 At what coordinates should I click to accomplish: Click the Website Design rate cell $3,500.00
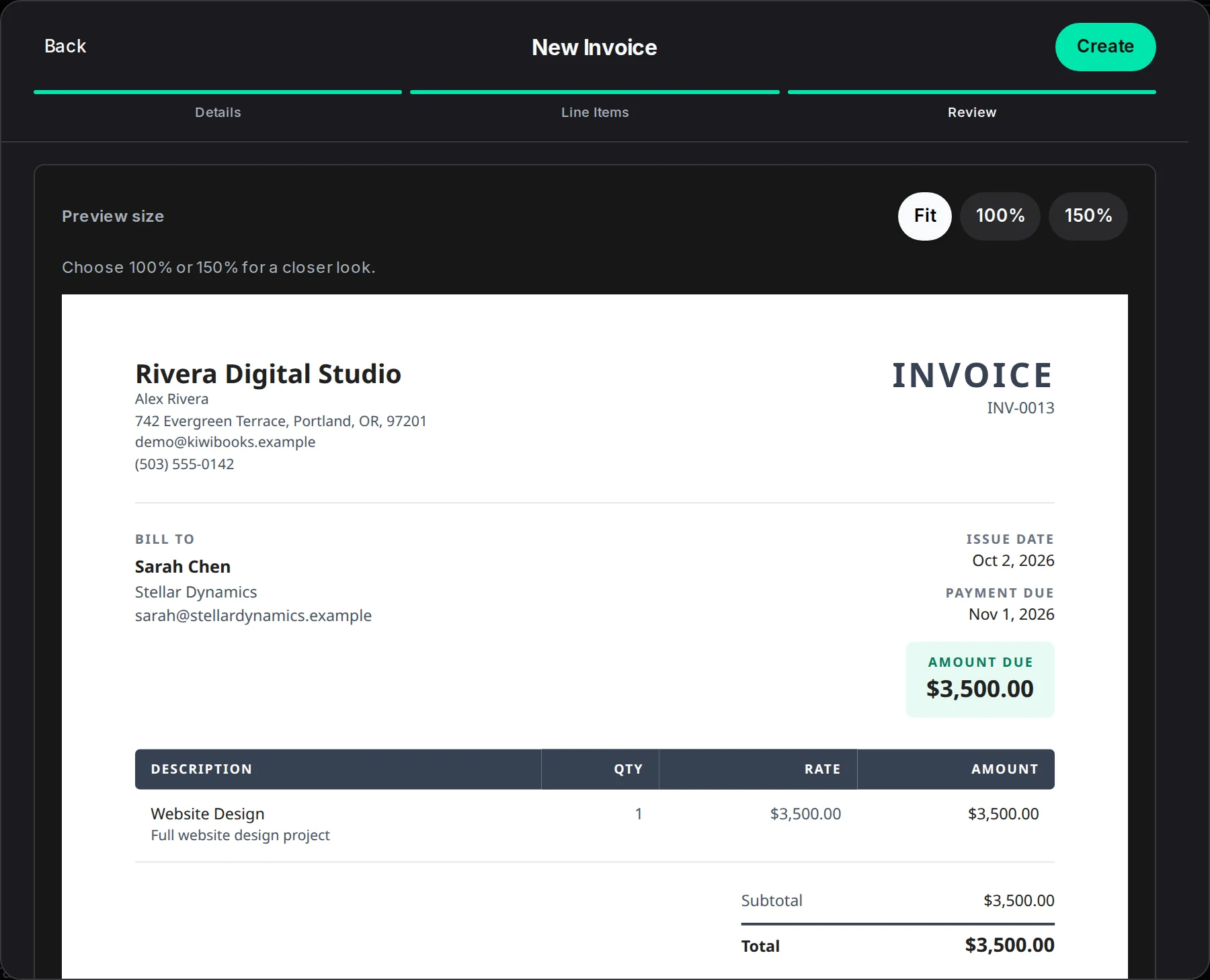pos(805,814)
